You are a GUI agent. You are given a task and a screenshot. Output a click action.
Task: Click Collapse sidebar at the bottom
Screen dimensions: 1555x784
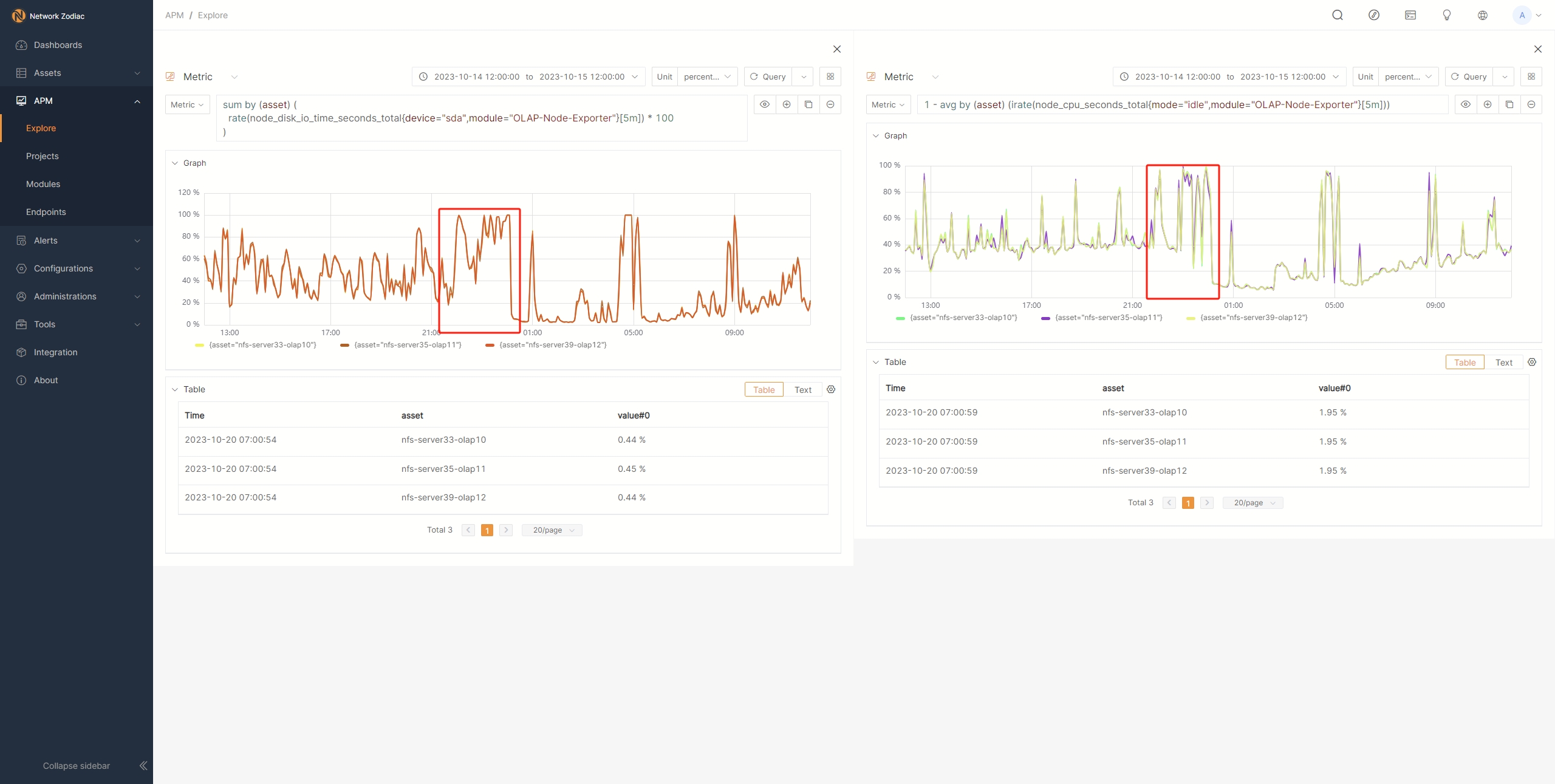coord(77,766)
